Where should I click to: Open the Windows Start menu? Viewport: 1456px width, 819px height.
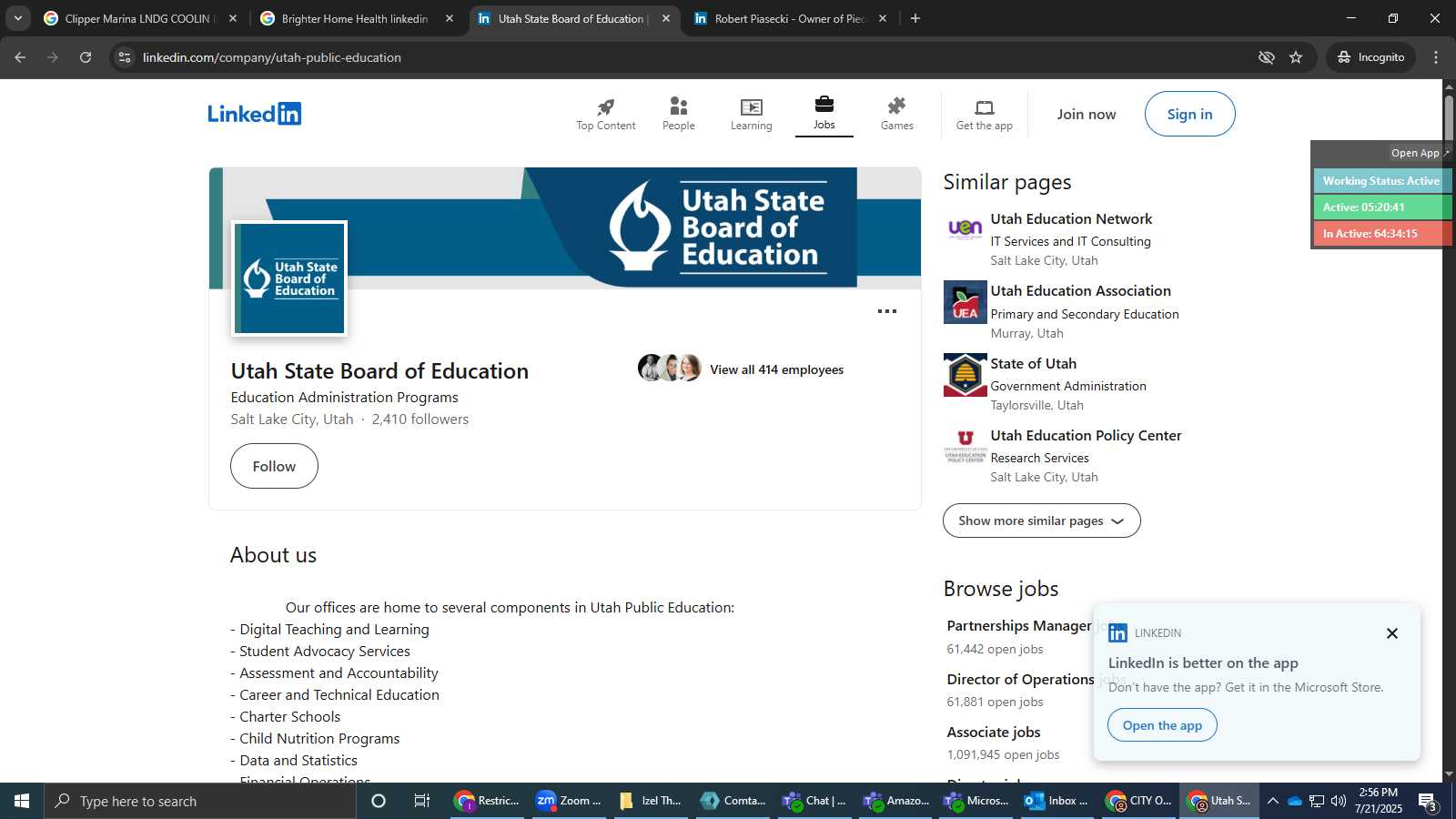coord(22,801)
